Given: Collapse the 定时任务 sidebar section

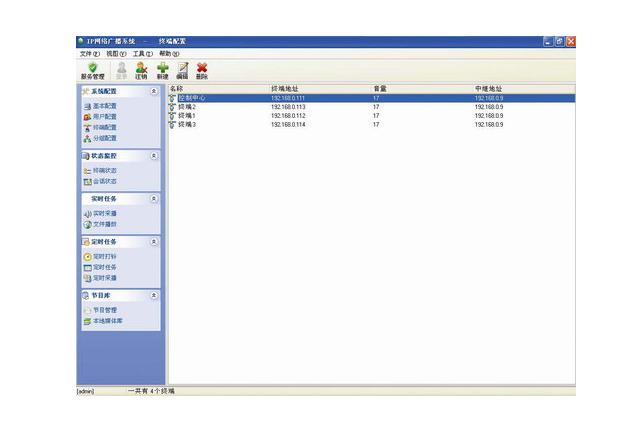Looking at the screenshot, I should (154, 242).
